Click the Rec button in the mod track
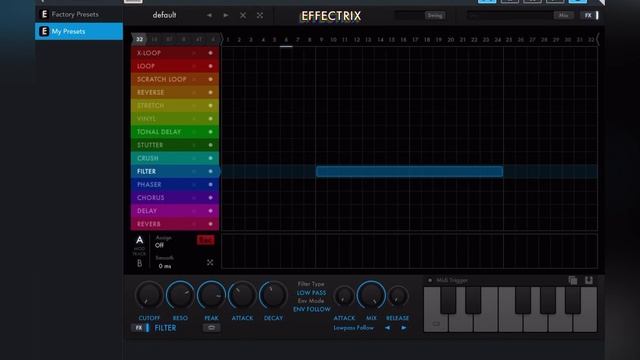This screenshot has height=360, width=640. pyautogui.click(x=205, y=240)
